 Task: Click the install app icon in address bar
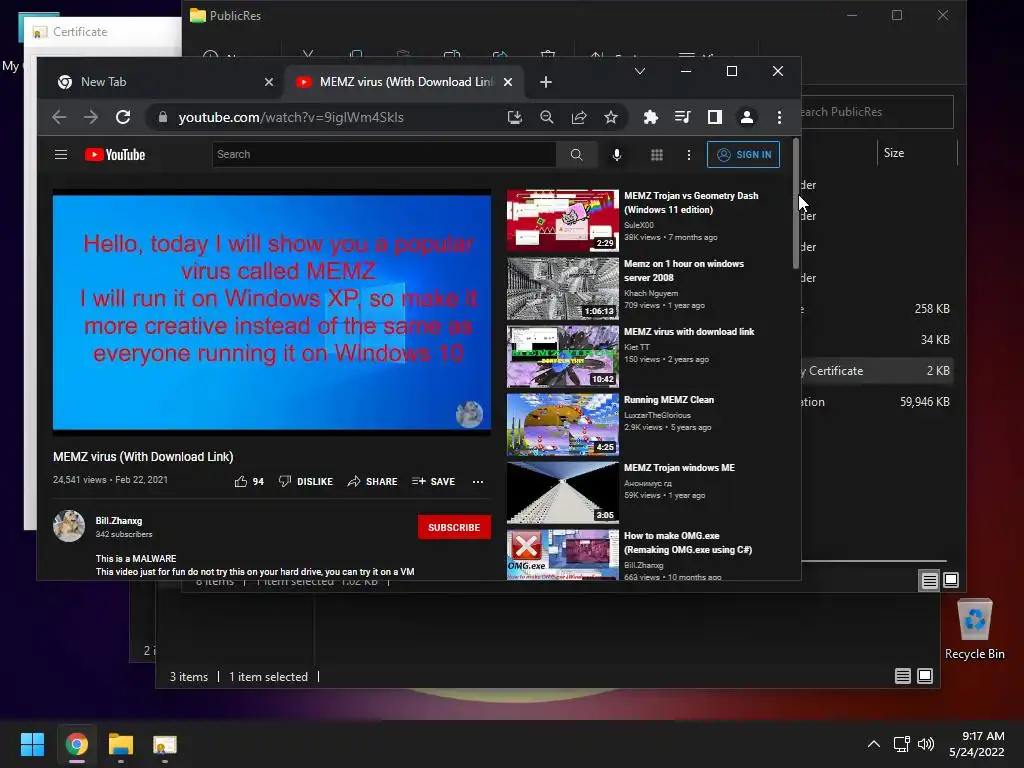515,117
